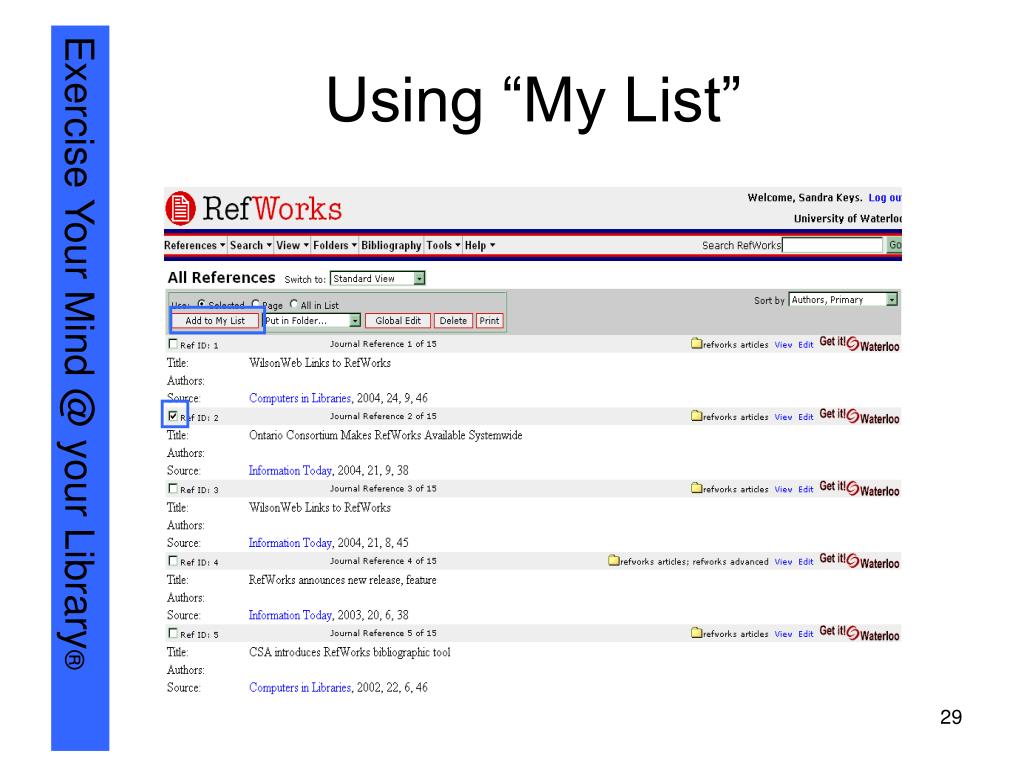This screenshot has height=768, width=1024.
Task: Click the Global Edit button
Action: (398, 321)
